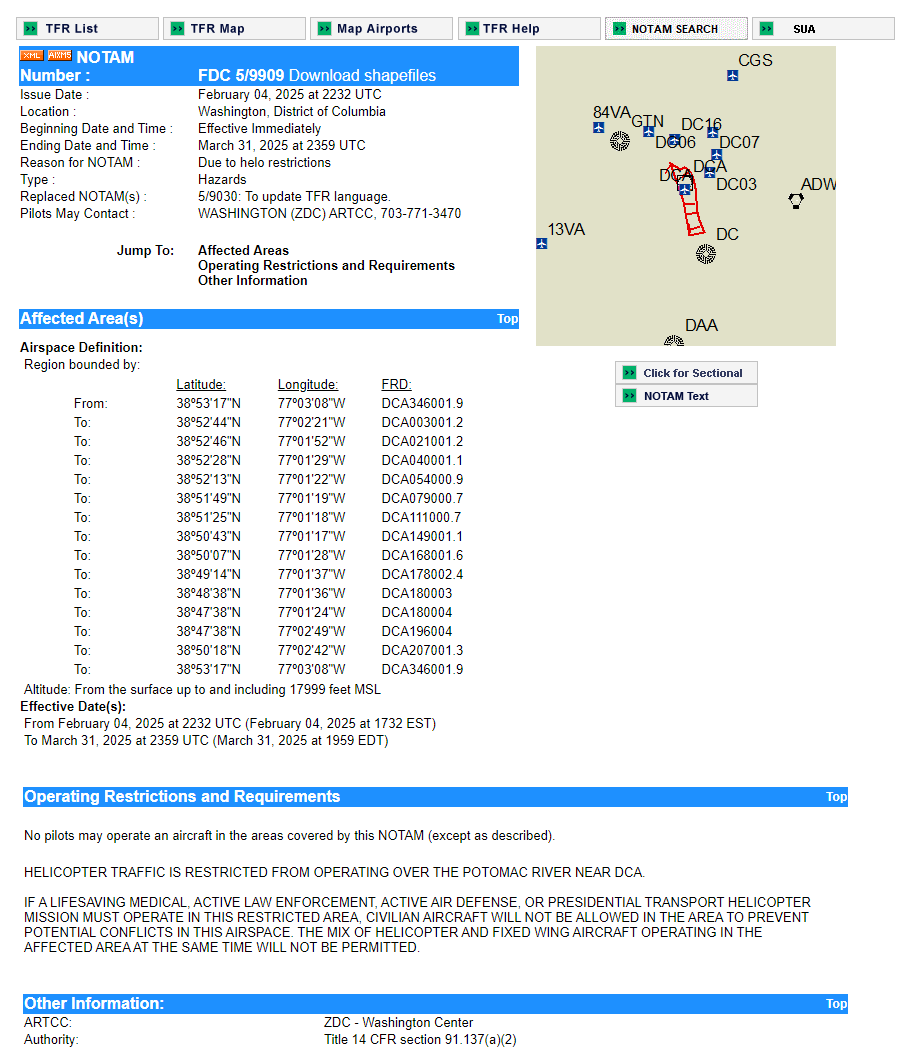
Task: Jump to Affected Areas section
Action: (243, 250)
